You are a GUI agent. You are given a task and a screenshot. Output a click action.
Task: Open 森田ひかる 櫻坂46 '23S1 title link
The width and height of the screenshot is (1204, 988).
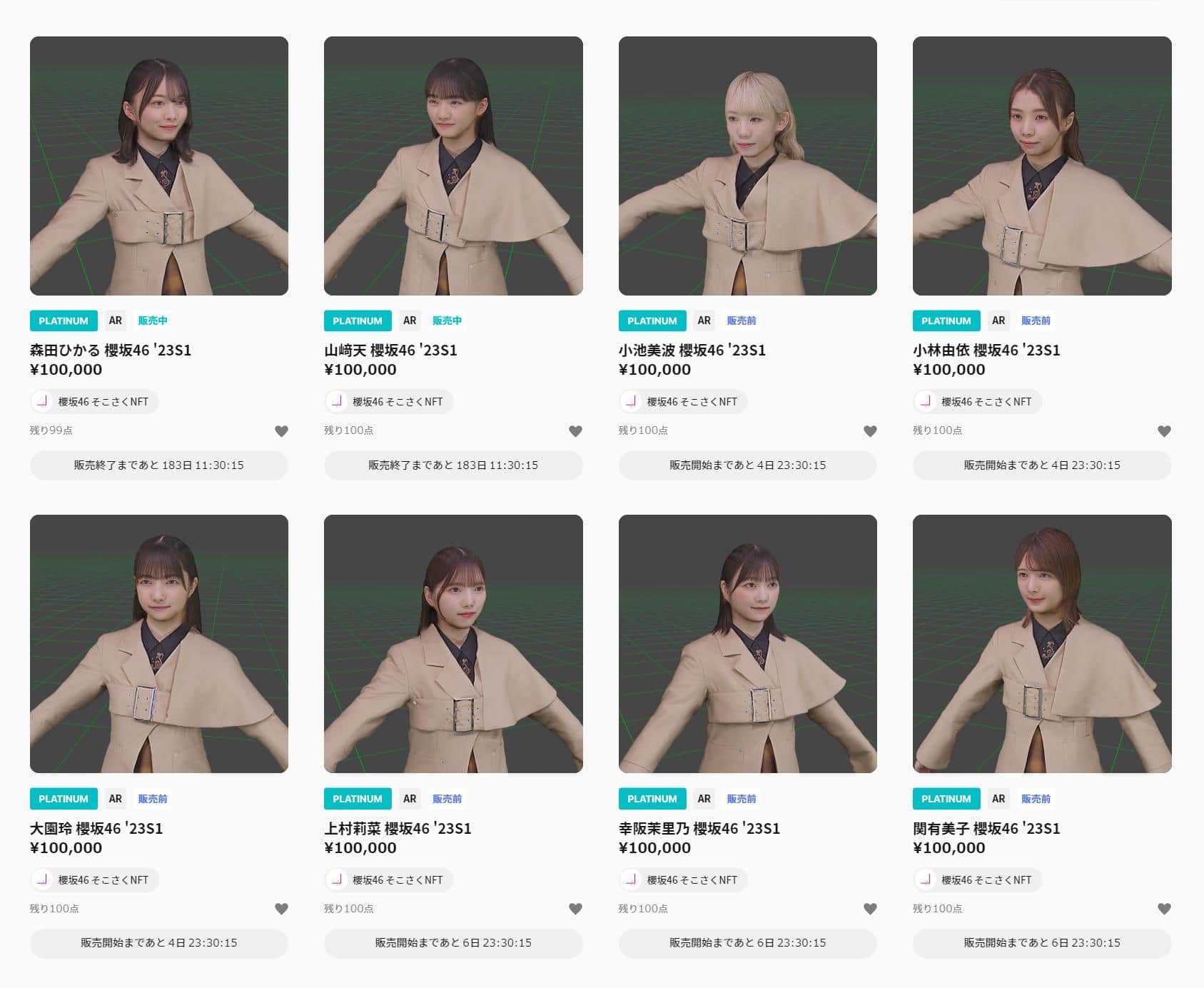111,350
